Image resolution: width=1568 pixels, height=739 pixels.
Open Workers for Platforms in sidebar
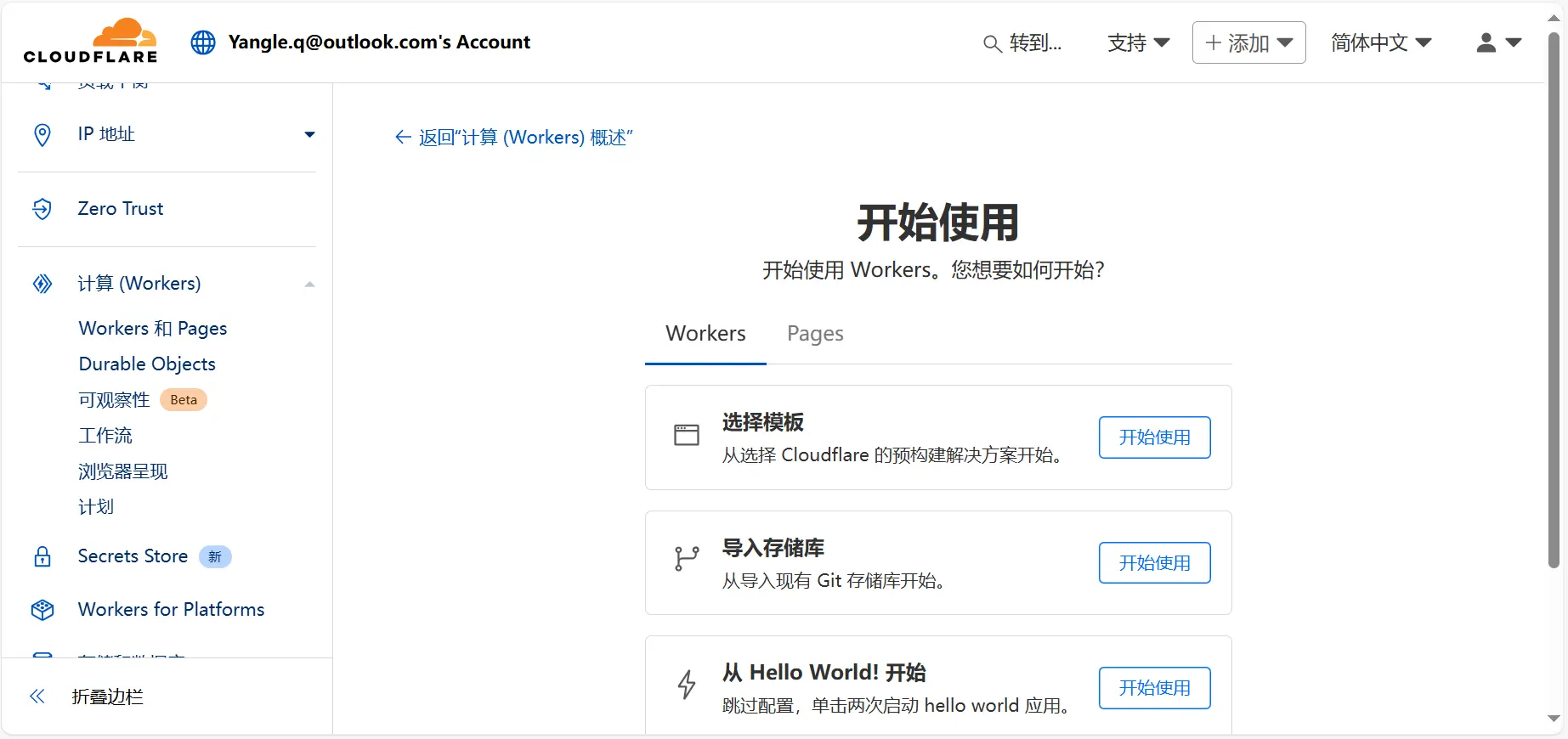(171, 610)
